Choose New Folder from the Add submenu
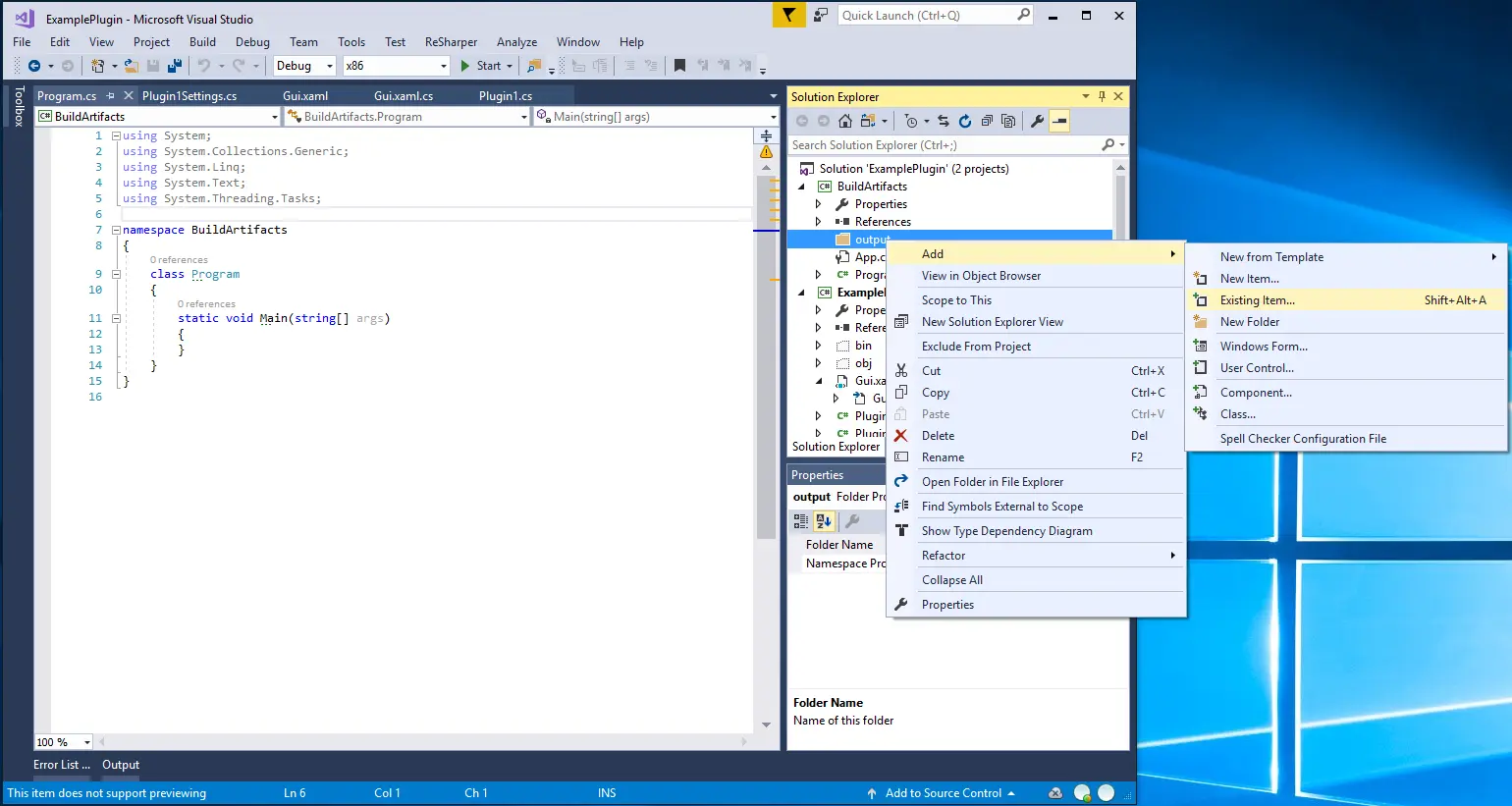 click(x=1345, y=322)
